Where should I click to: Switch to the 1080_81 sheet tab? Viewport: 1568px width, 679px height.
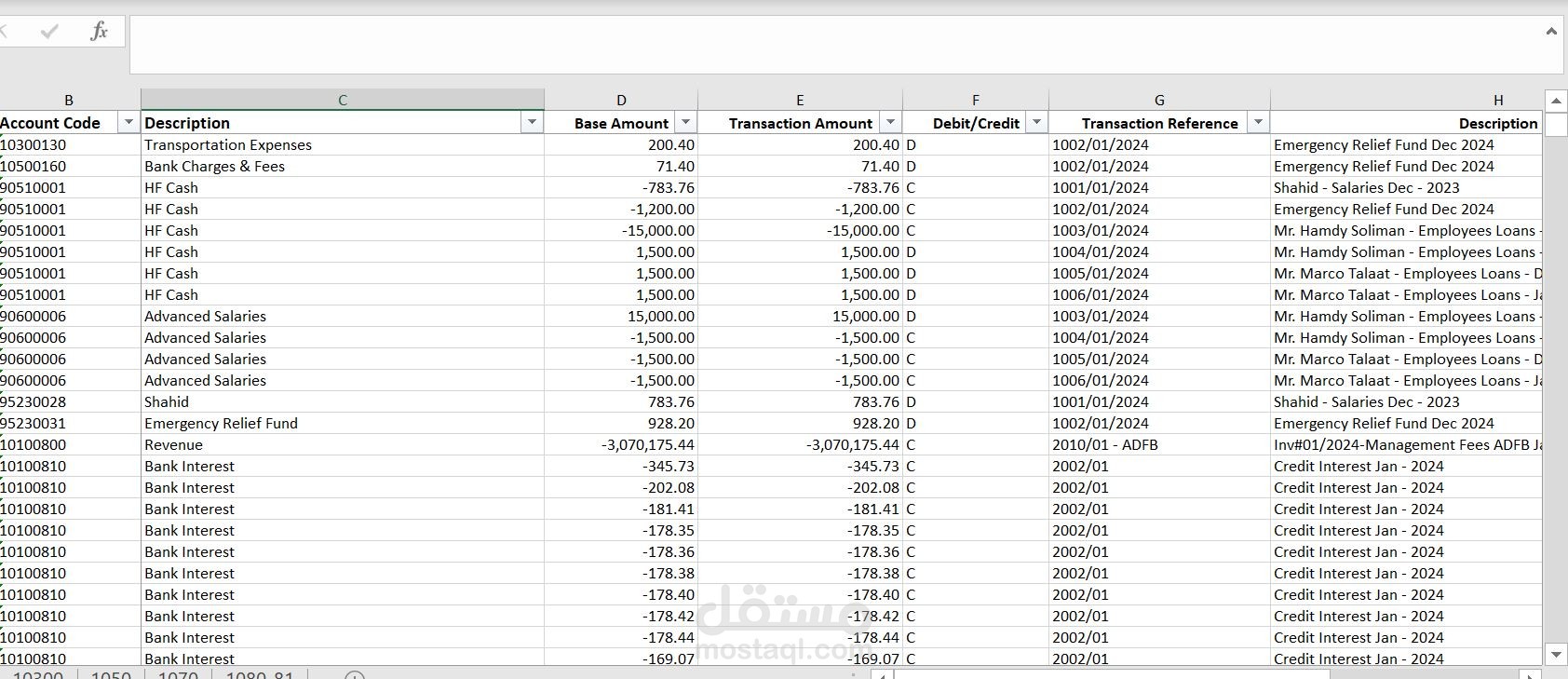[260, 674]
